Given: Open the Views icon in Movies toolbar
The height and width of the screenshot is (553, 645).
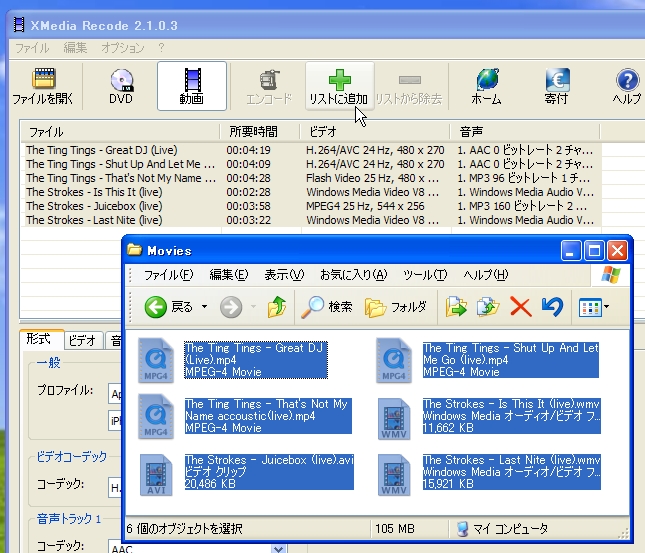Looking at the screenshot, I should point(590,307).
